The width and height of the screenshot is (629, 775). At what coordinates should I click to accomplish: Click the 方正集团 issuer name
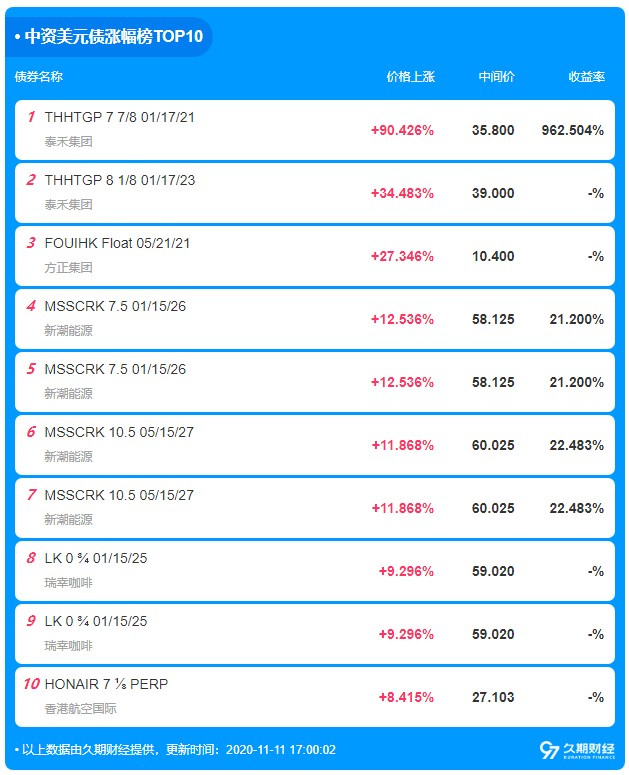pyautogui.click(x=69, y=267)
